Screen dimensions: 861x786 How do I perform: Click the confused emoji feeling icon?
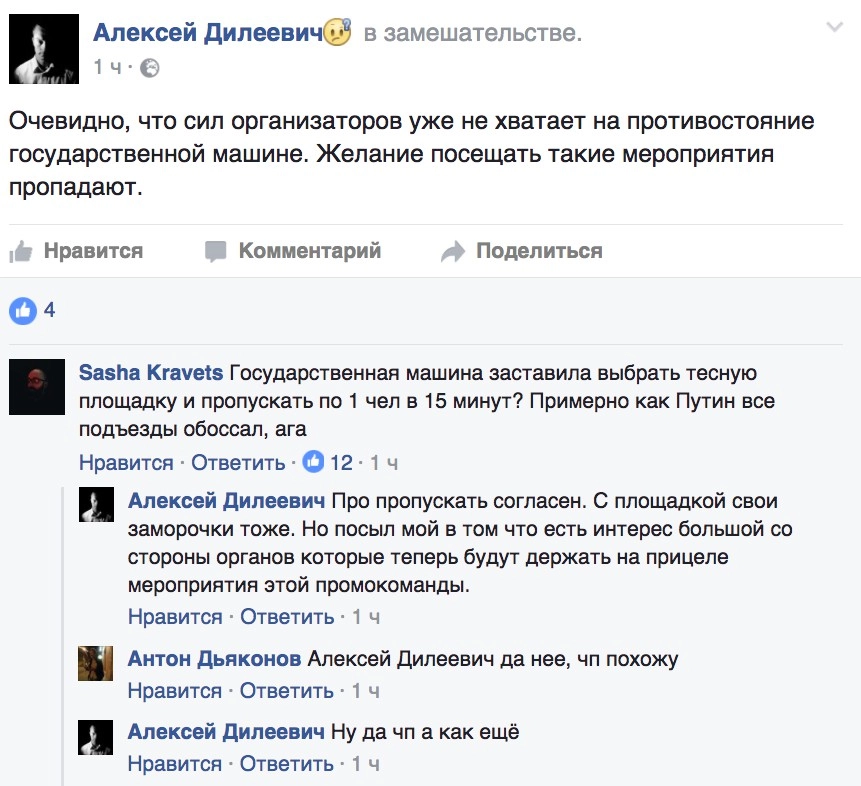(338, 33)
